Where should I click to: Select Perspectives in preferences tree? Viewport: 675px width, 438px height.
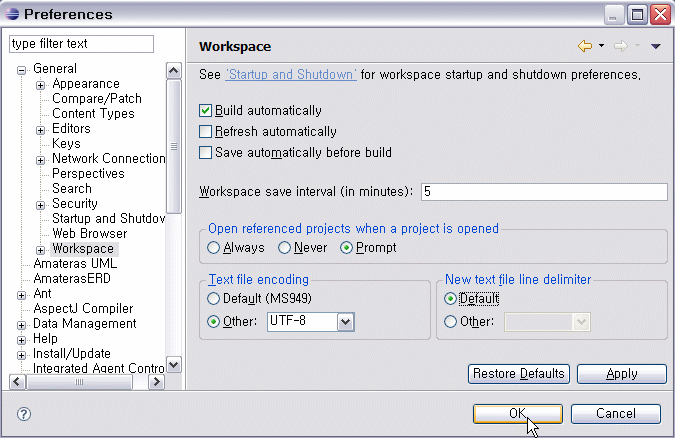click(x=88, y=173)
